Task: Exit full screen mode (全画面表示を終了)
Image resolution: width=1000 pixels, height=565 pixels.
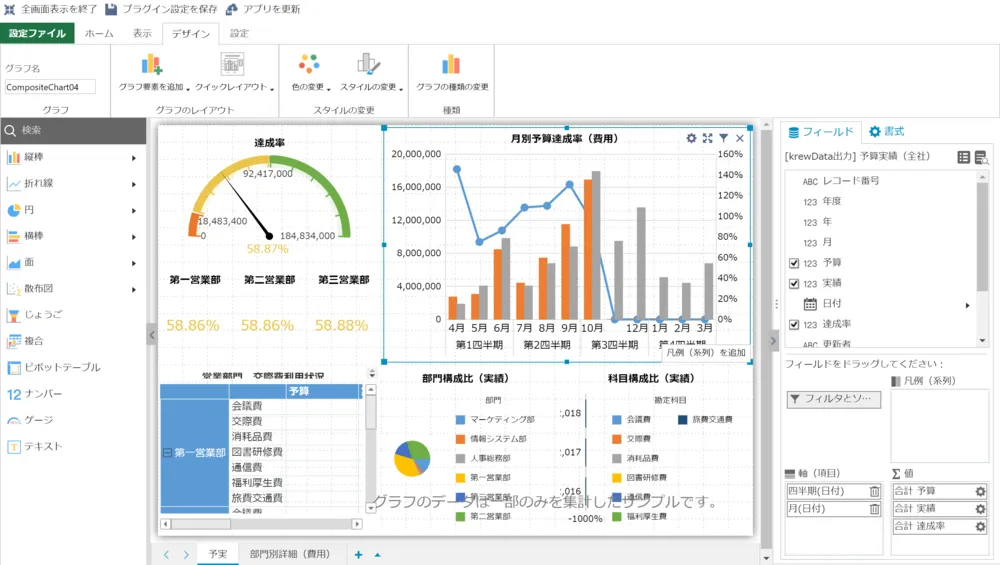Action: 50,9
